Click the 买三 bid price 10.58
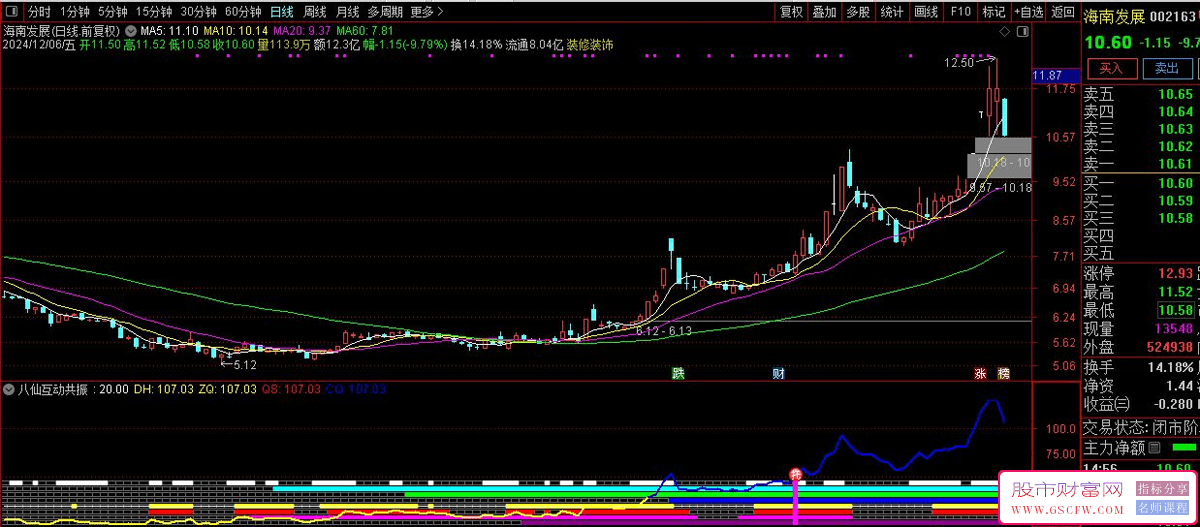 [x=1175, y=218]
